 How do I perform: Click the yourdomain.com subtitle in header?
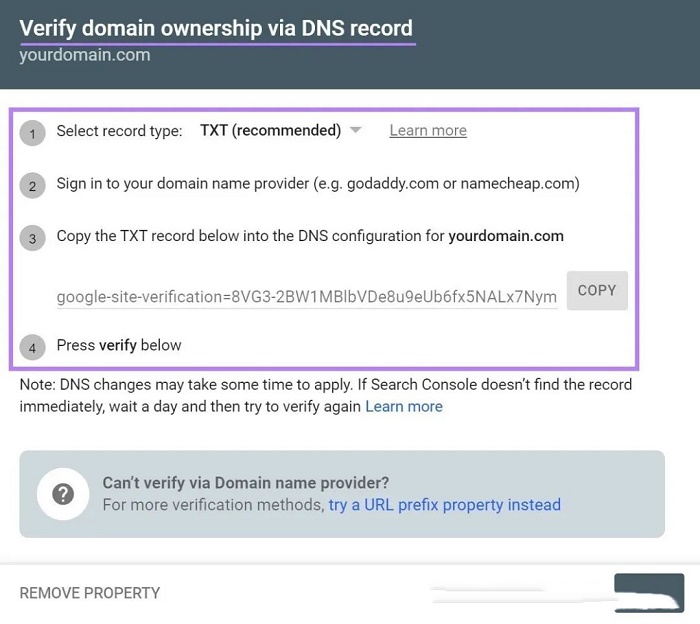(x=85, y=55)
